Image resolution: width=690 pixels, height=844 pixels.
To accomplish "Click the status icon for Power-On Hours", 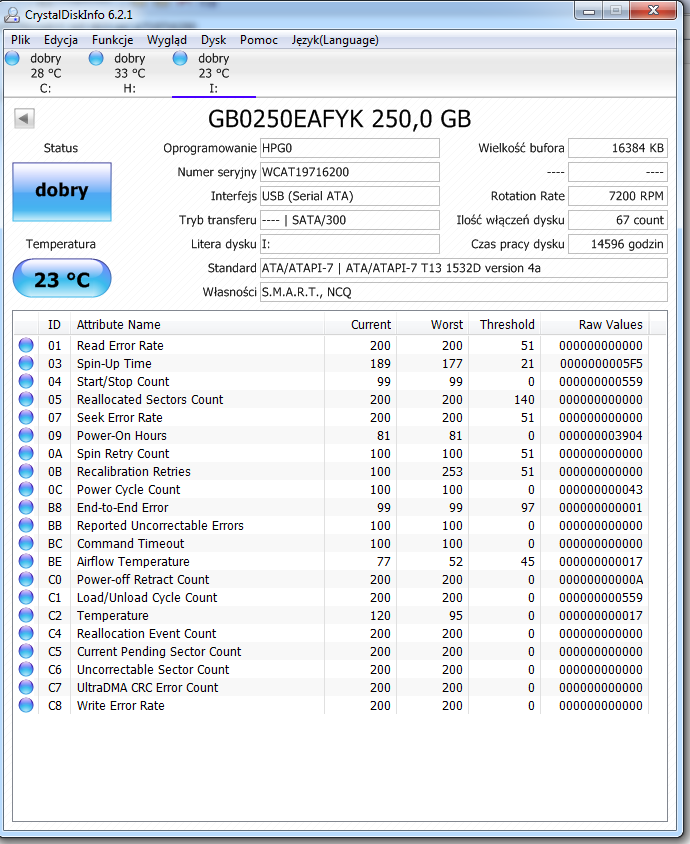I will coord(26,435).
